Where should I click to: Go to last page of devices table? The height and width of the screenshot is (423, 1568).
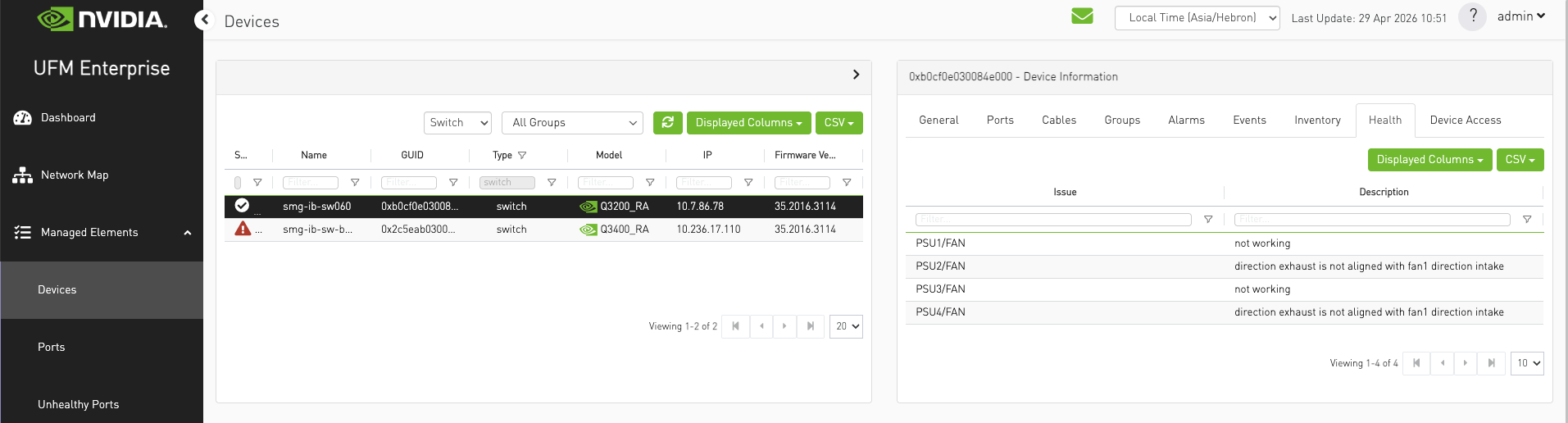click(811, 326)
